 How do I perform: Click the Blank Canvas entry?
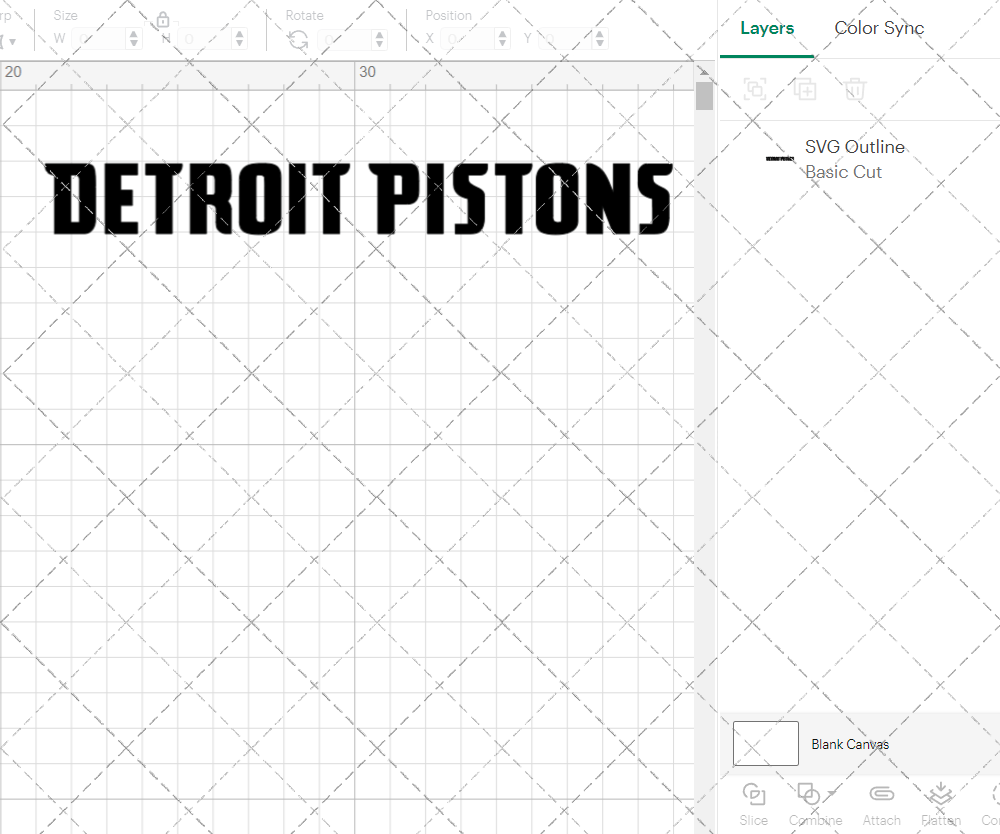[851, 744]
